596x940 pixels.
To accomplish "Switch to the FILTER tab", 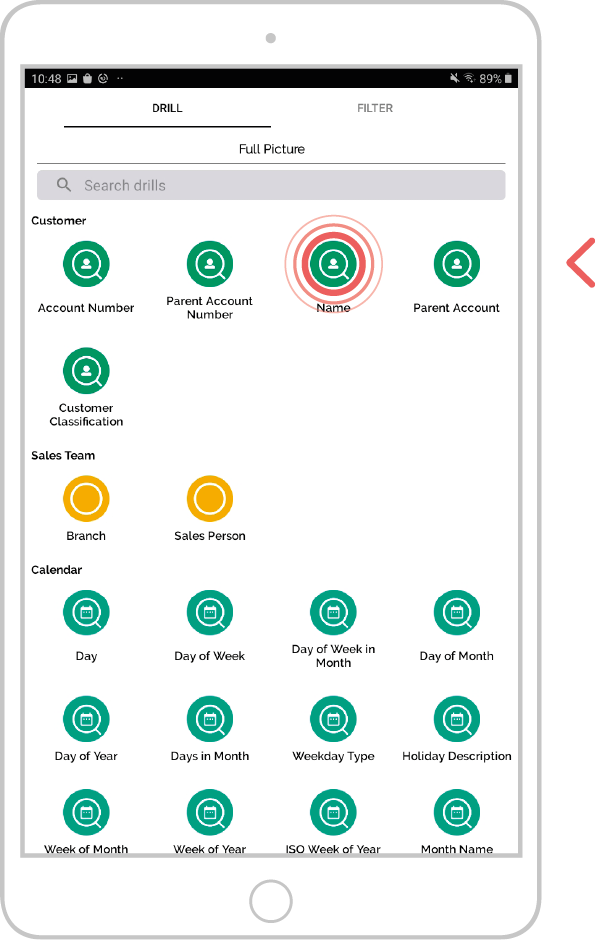I will pyautogui.click(x=375, y=109).
